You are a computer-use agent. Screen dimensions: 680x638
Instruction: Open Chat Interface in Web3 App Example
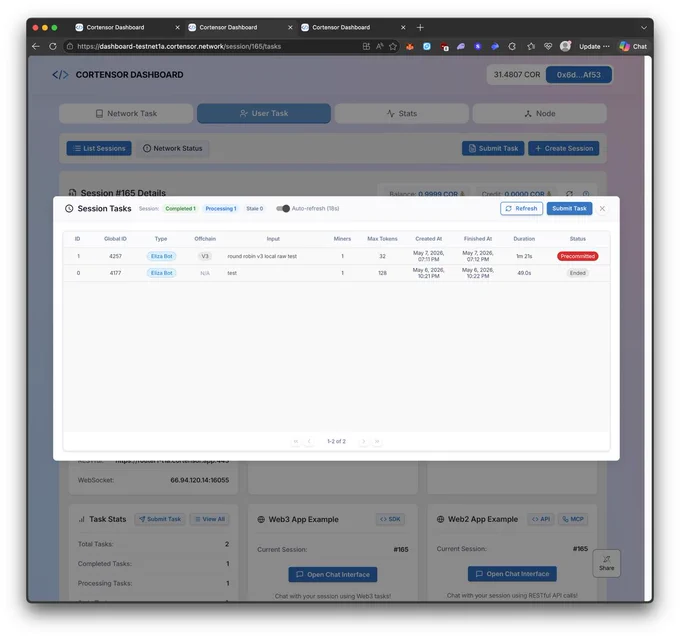[333, 575]
